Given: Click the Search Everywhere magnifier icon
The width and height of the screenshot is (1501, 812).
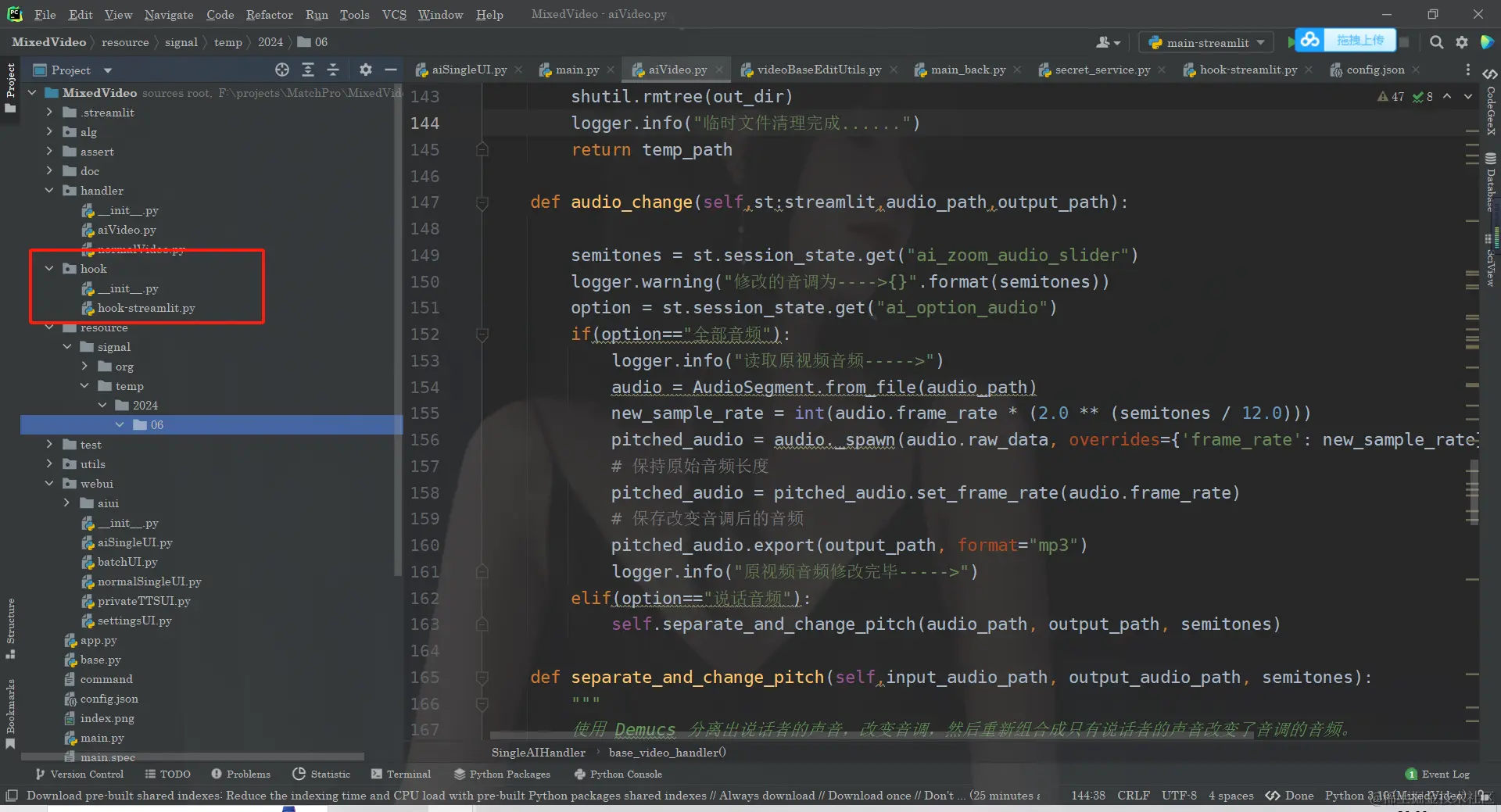Looking at the screenshot, I should tap(1436, 42).
